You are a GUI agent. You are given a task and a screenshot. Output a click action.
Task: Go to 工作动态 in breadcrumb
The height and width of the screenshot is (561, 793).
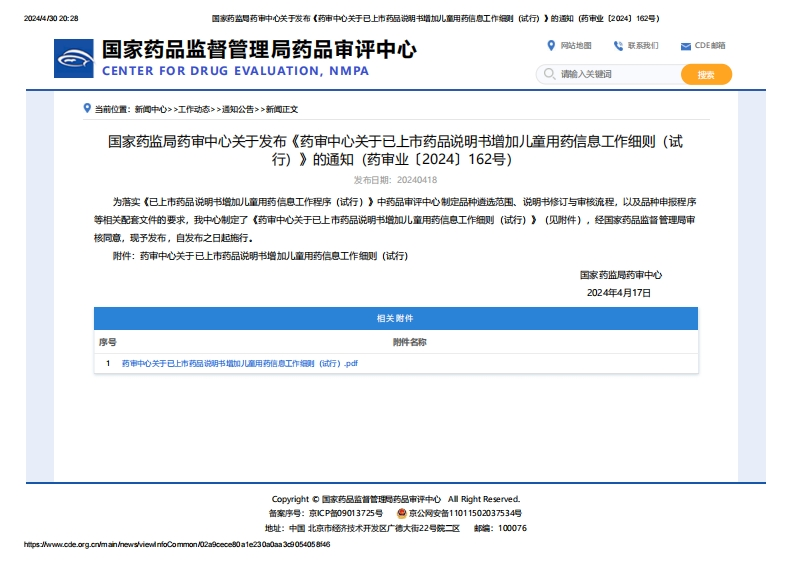(x=194, y=109)
